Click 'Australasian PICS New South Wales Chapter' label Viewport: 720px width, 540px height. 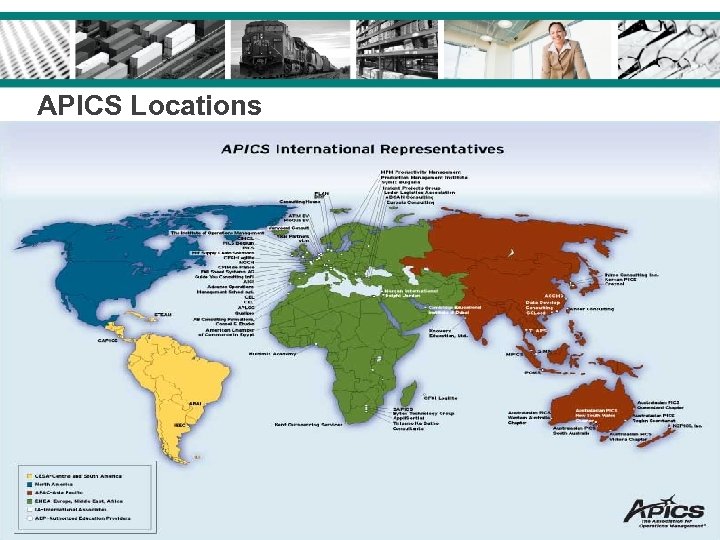(596, 415)
